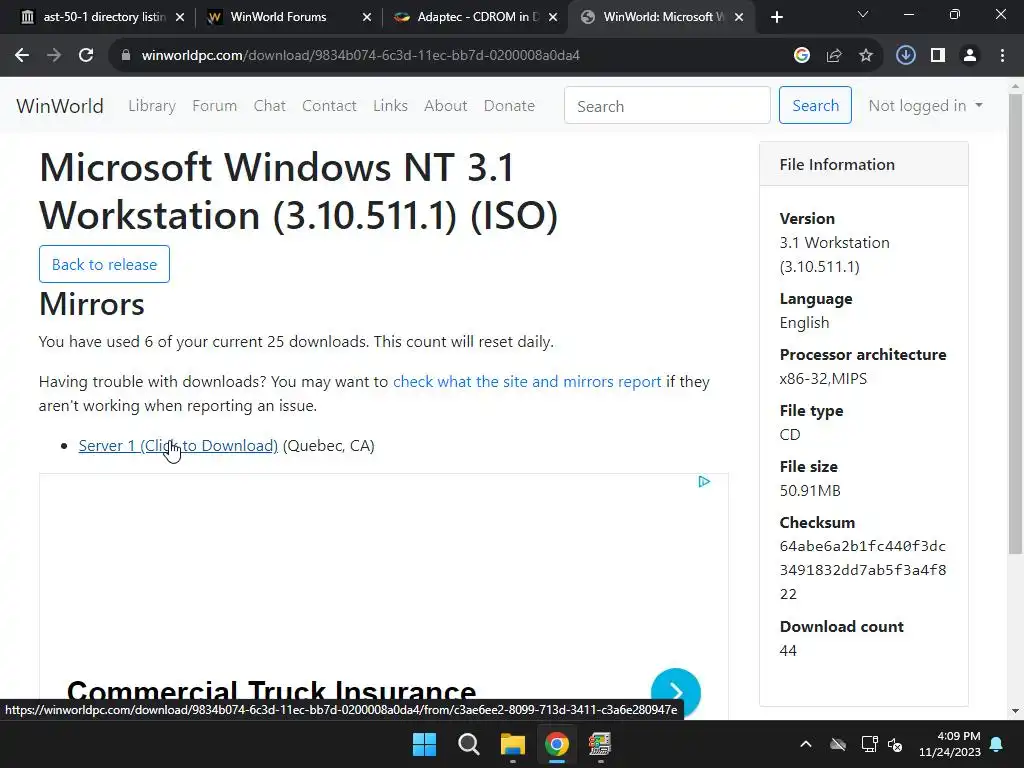Click Server 1 (Click to Download) link
The width and height of the screenshot is (1024, 768).
click(x=178, y=446)
